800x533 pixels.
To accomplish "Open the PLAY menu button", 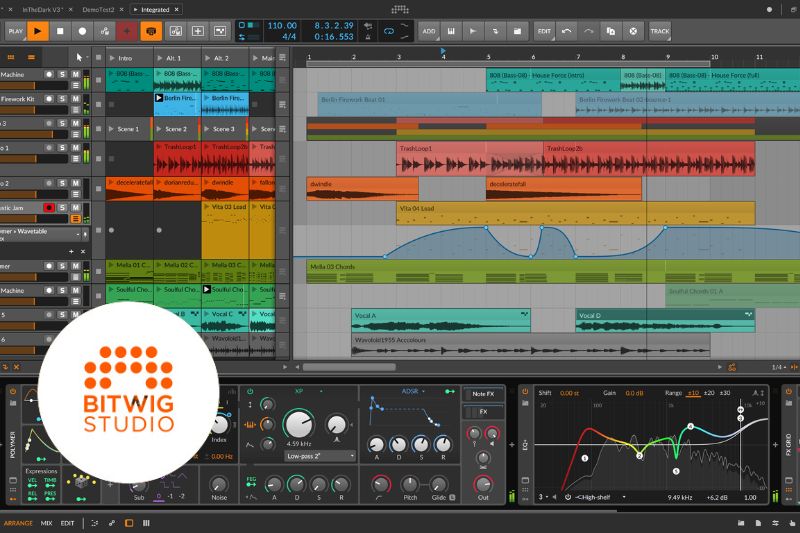I will (x=15, y=31).
